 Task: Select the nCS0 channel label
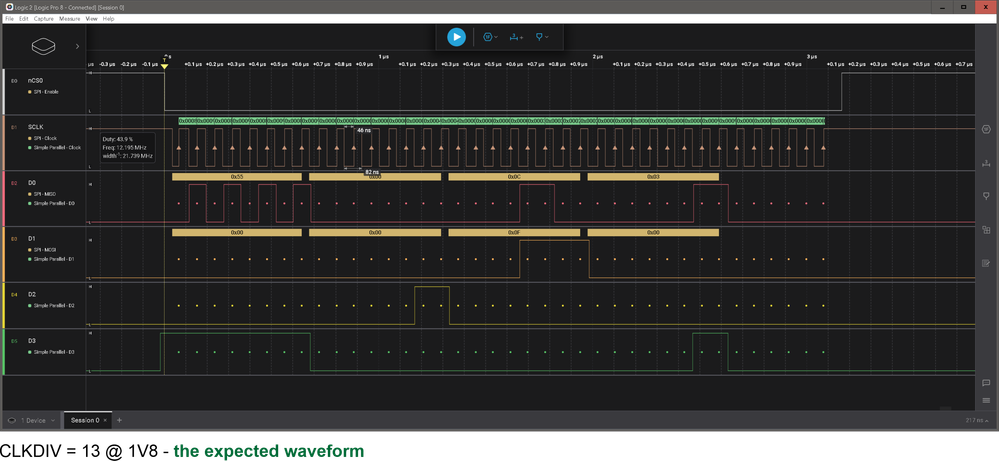click(x=36, y=81)
